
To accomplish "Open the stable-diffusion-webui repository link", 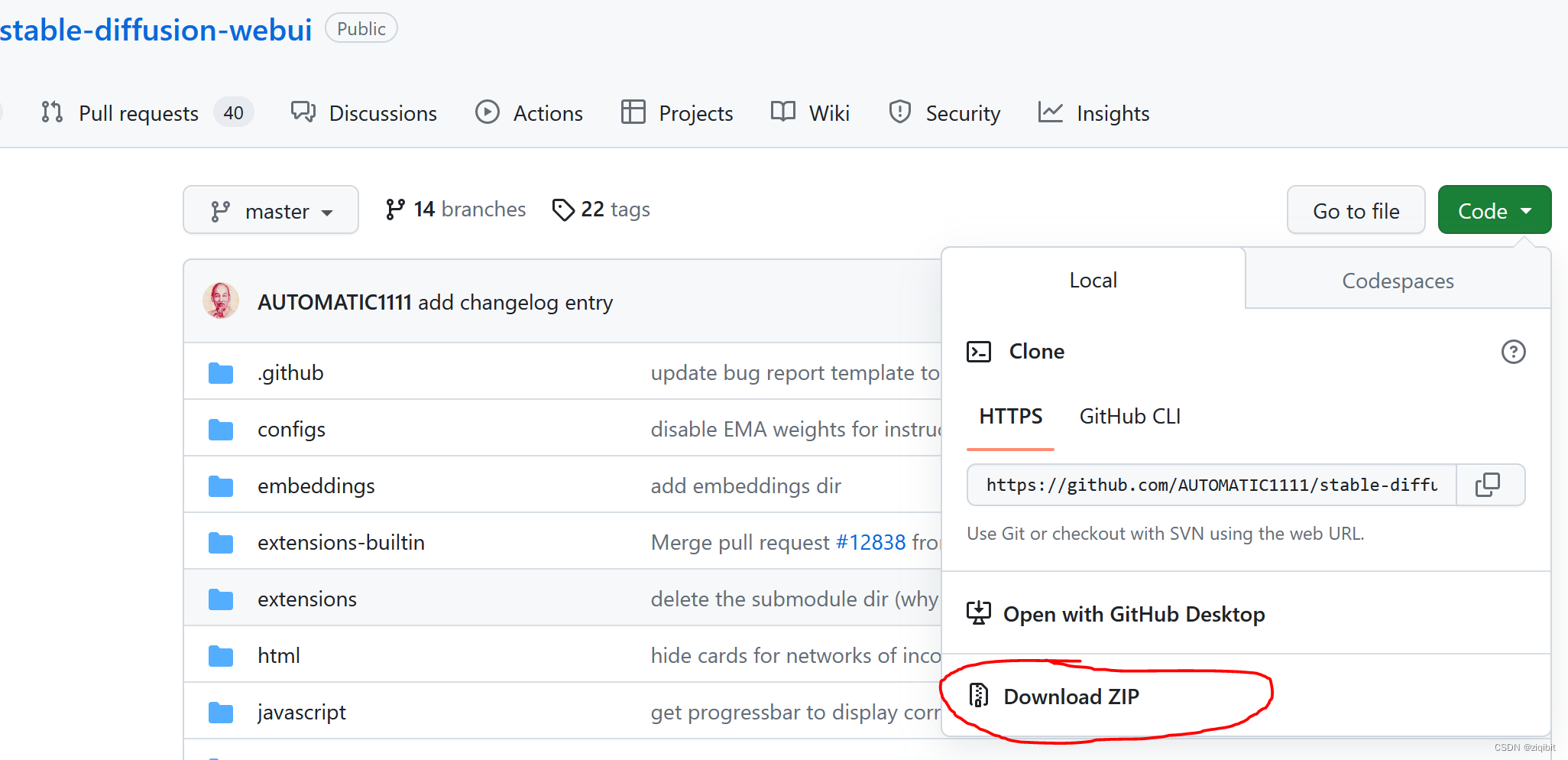I will tap(156, 30).
